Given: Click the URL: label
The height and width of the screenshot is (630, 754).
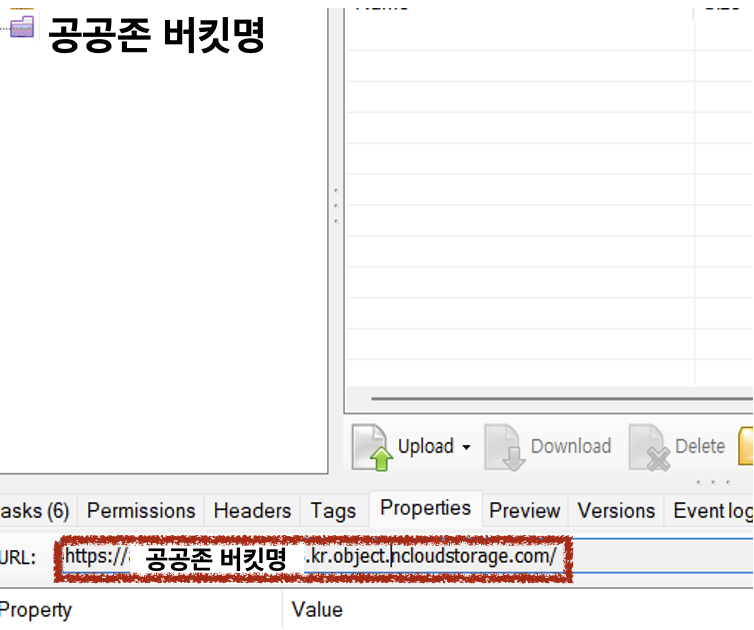Looking at the screenshot, I should 18,558.
